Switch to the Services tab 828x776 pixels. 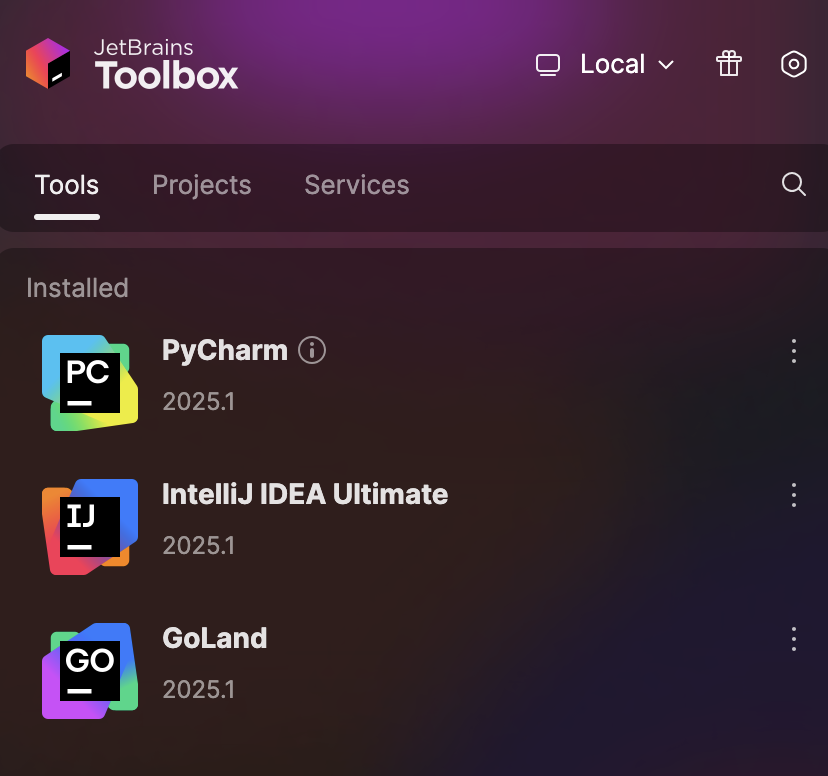click(357, 185)
